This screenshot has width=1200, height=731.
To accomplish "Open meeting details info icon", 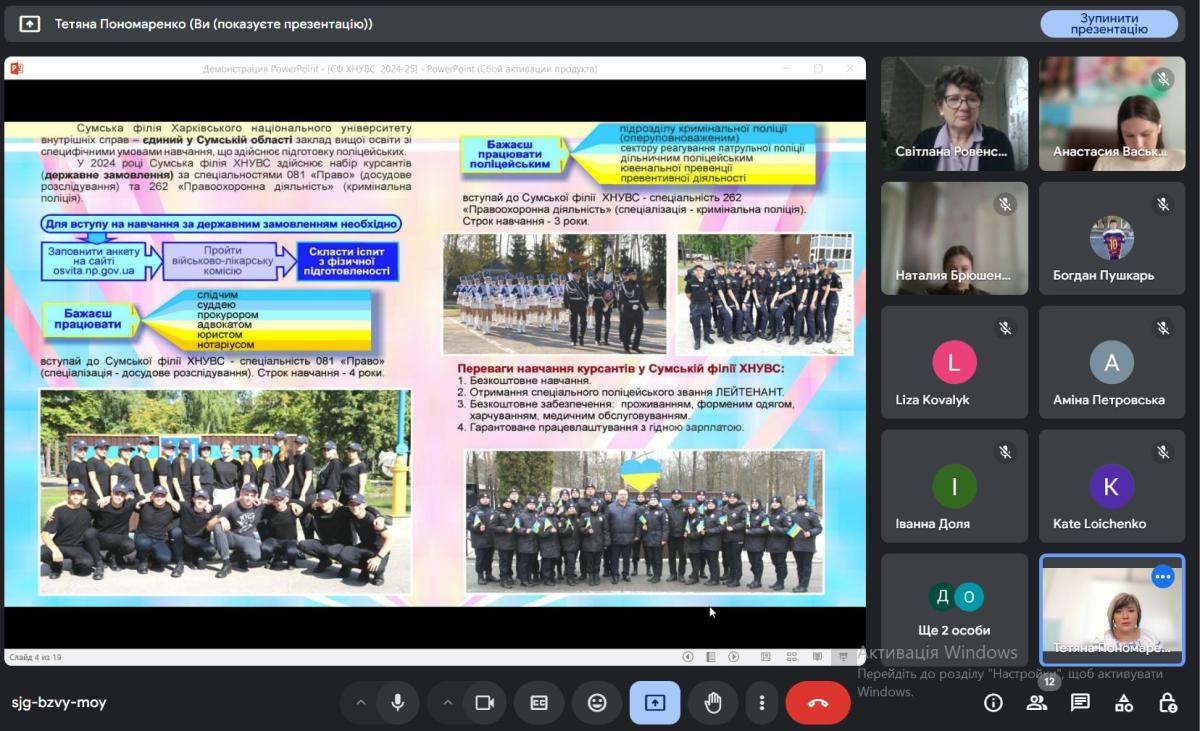I will [993, 702].
